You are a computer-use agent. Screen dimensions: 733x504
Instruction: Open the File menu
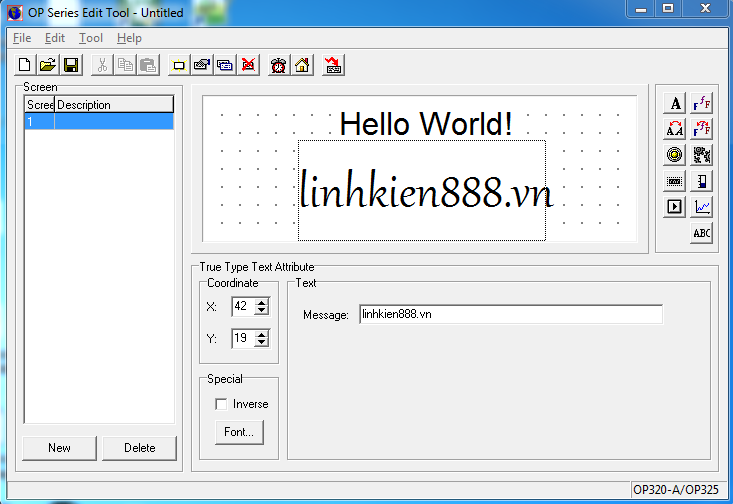(22, 38)
